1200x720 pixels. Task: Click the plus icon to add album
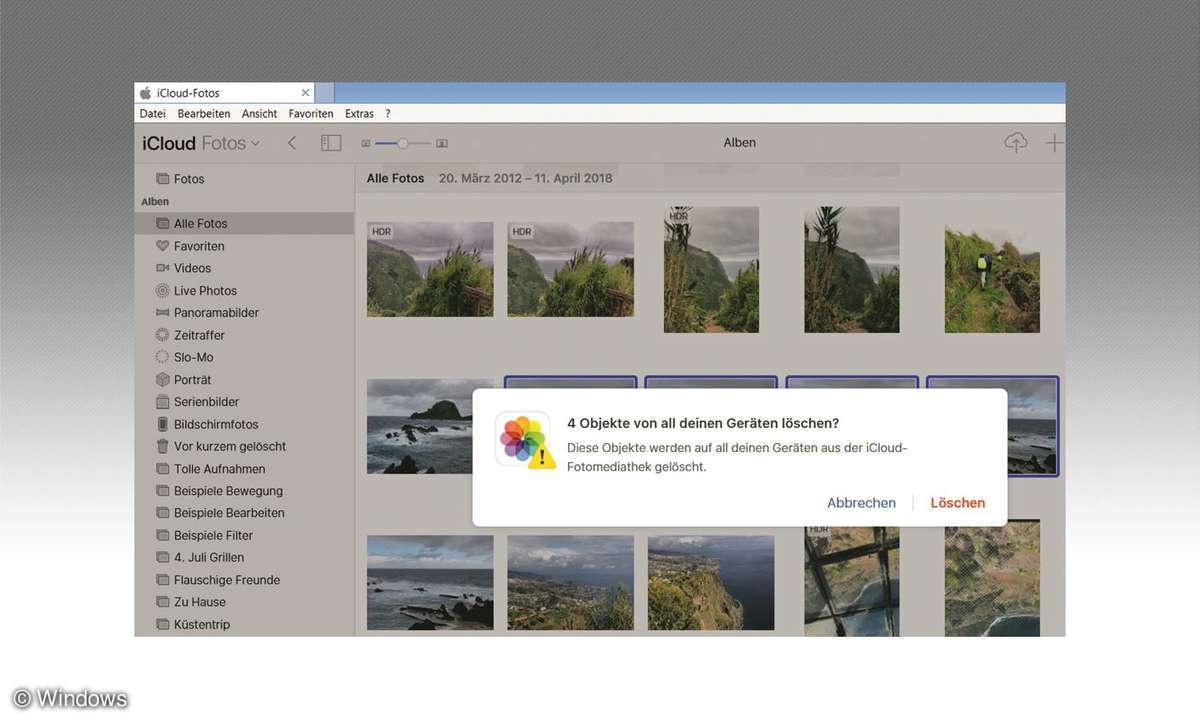(x=1054, y=143)
